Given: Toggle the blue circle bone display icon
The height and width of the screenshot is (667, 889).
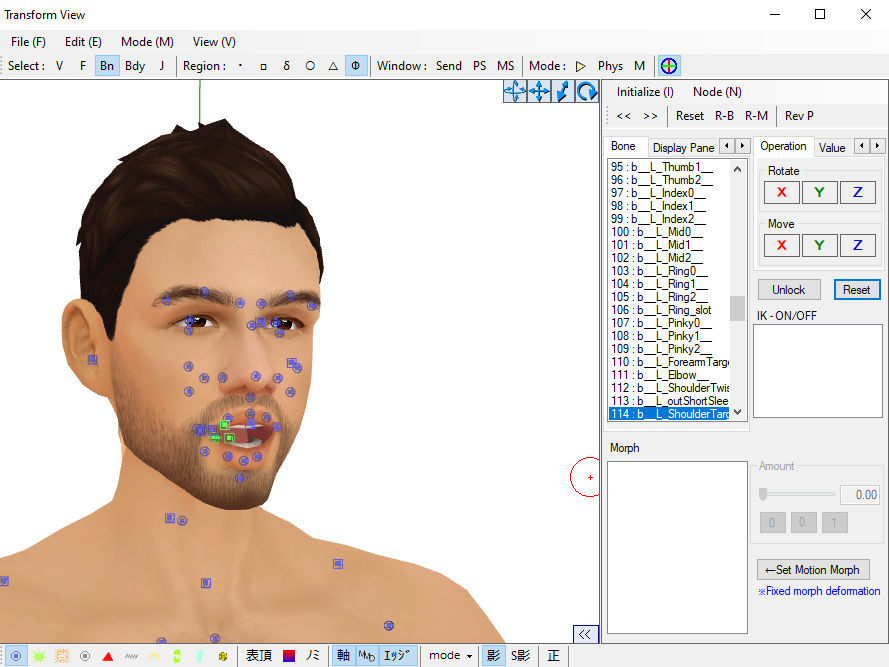Looking at the screenshot, I should pyautogui.click(x=16, y=656).
